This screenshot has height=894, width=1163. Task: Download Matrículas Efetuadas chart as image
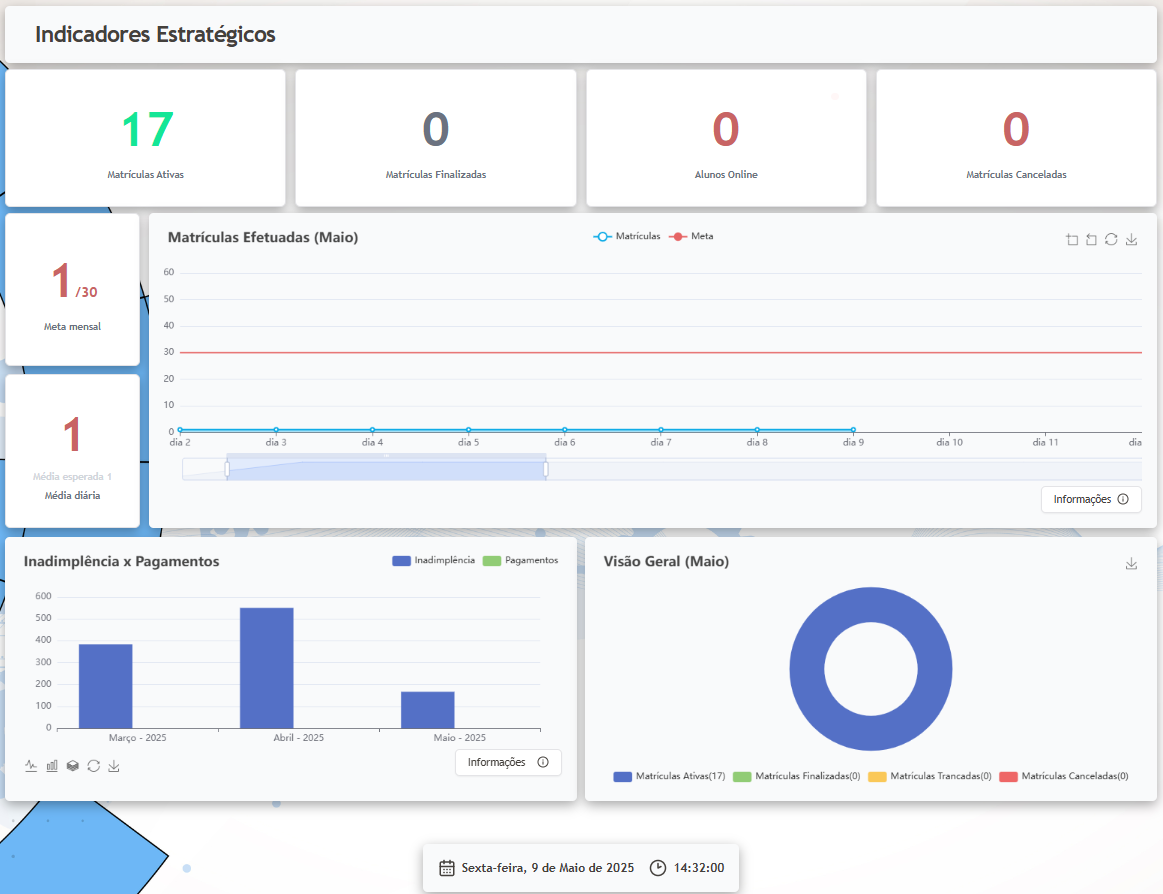(x=1131, y=240)
